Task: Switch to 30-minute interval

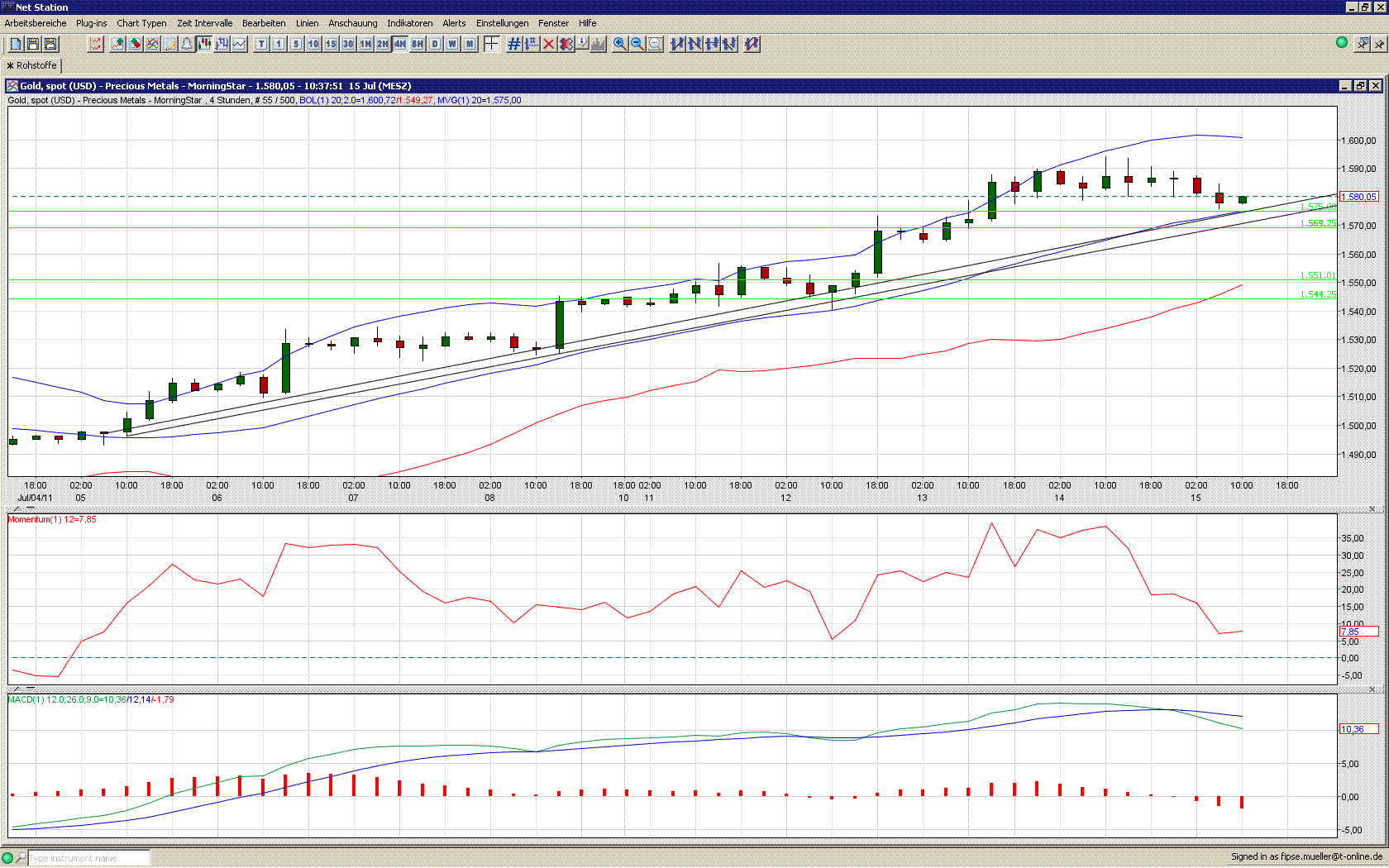Action: pyautogui.click(x=348, y=44)
